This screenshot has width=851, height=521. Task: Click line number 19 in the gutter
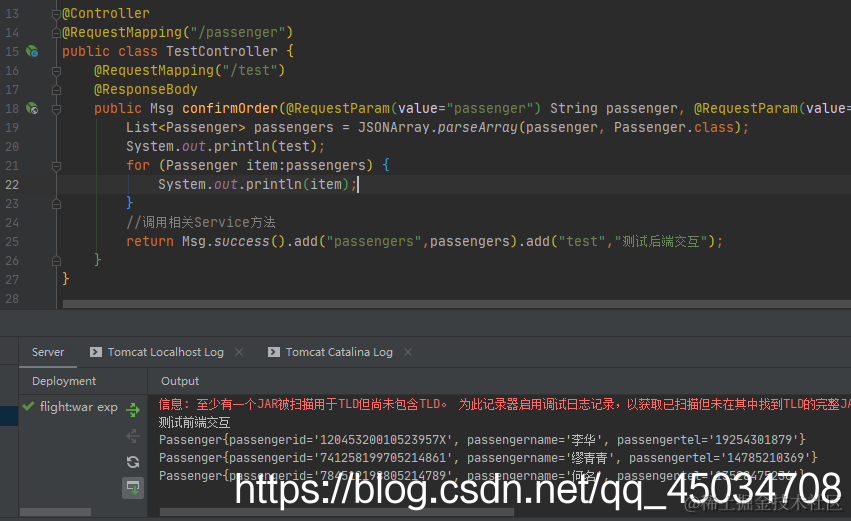click(12, 128)
